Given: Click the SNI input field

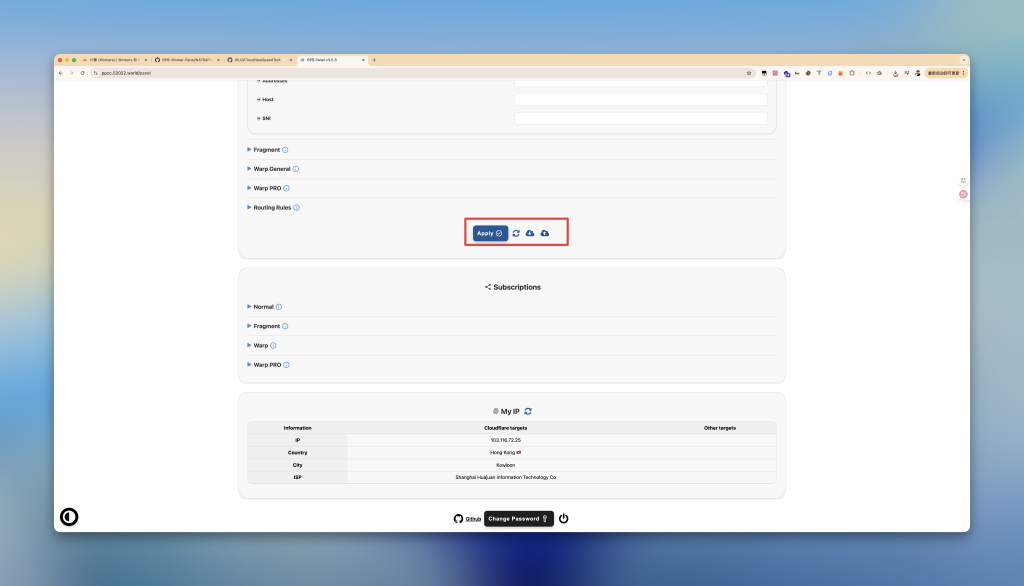Looking at the screenshot, I should click(640, 118).
